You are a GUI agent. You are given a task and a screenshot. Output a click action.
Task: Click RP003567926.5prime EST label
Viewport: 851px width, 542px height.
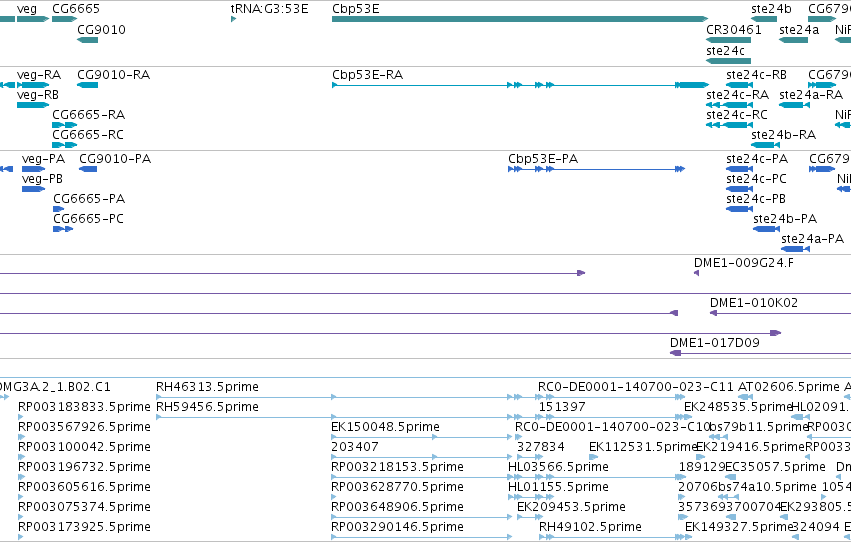coord(84,427)
